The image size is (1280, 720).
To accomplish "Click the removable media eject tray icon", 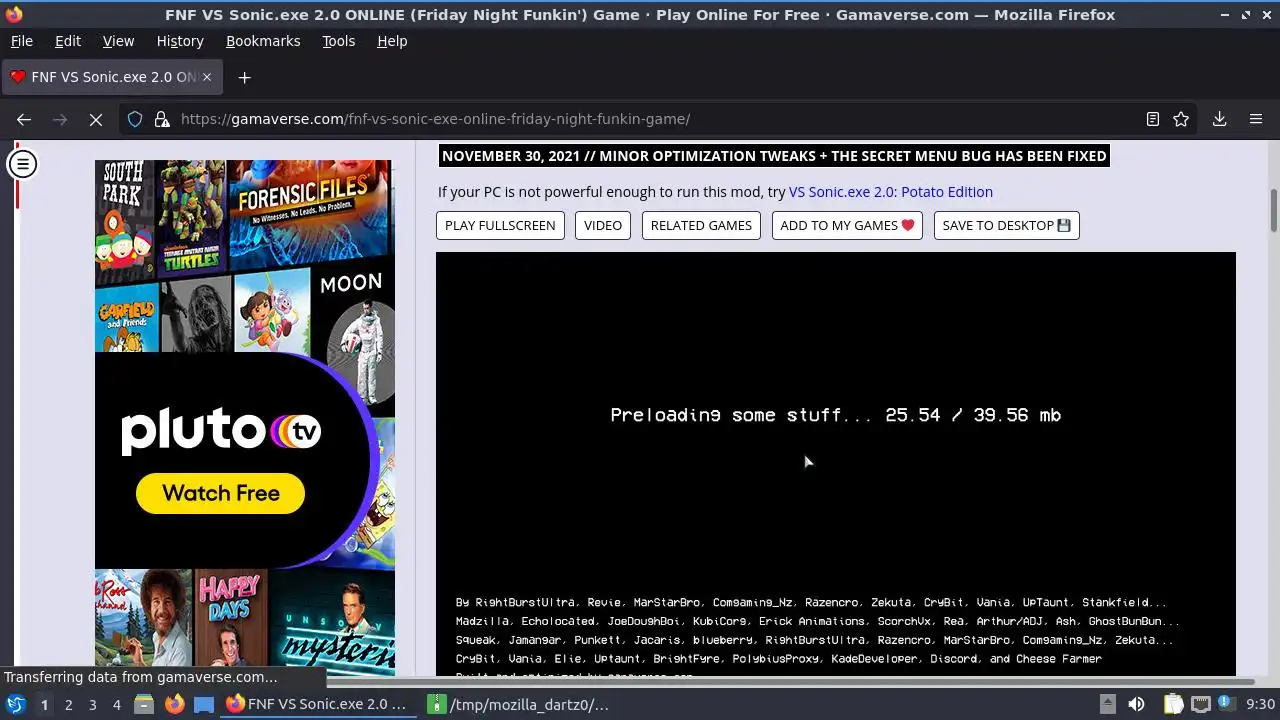I will [1107, 704].
